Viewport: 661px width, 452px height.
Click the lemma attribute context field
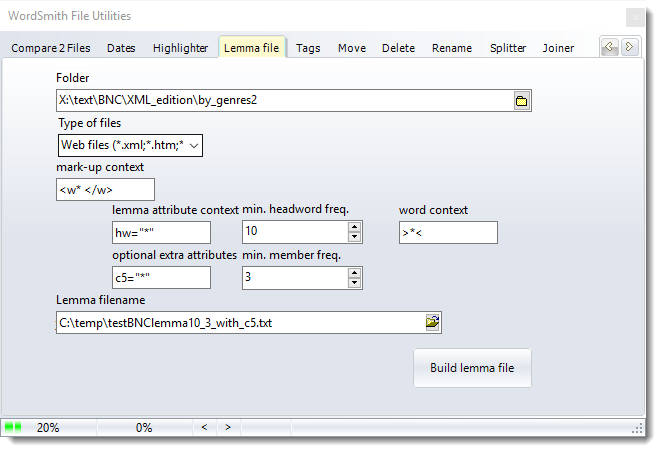[161, 233]
